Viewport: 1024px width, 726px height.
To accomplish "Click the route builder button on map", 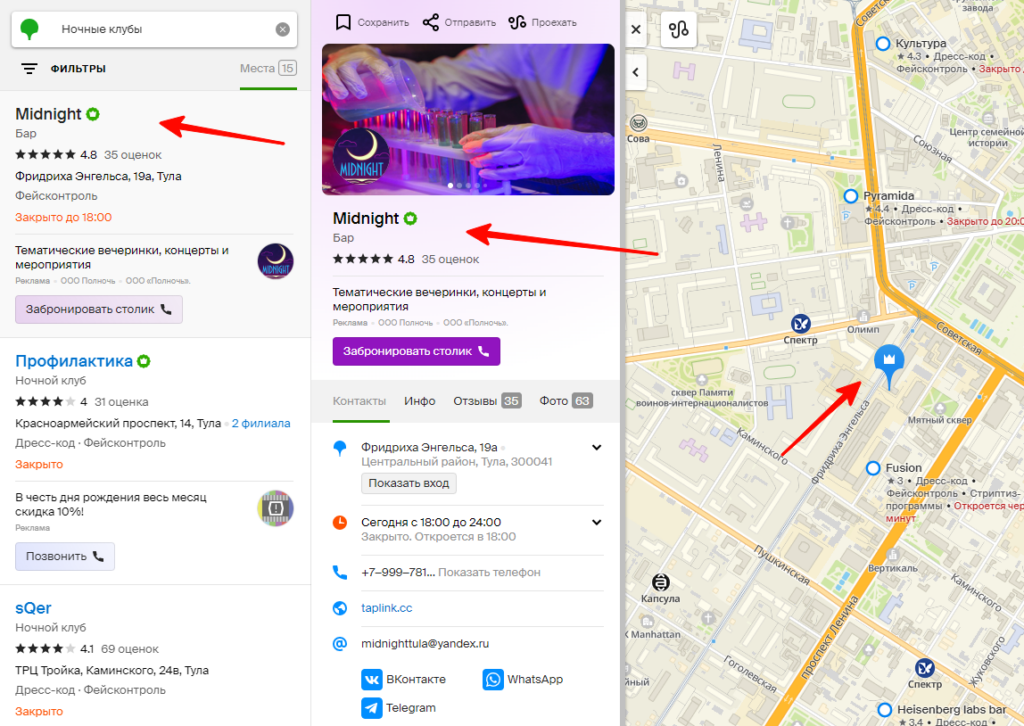I will [679, 29].
